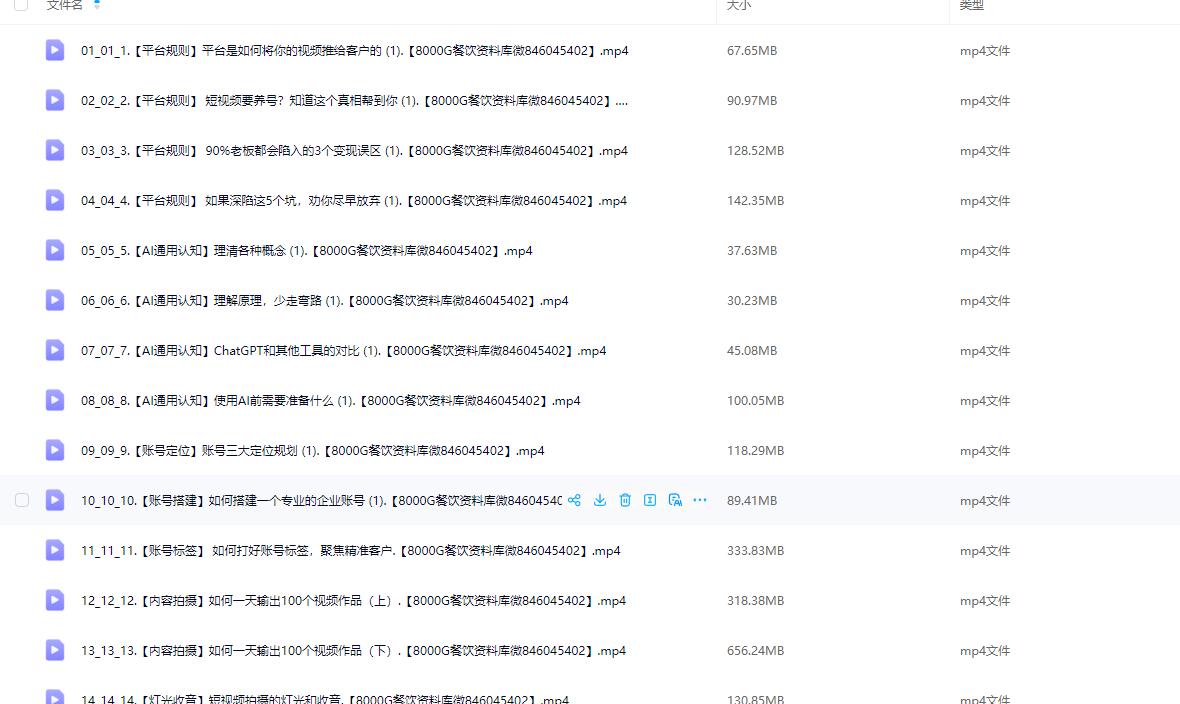Click video icon beside 账号三大定位规划 file
Screen dimensions: 1180x704
tap(55, 450)
